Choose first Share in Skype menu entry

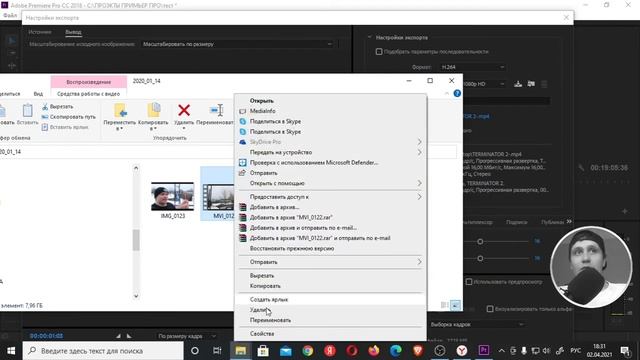point(331,121)
